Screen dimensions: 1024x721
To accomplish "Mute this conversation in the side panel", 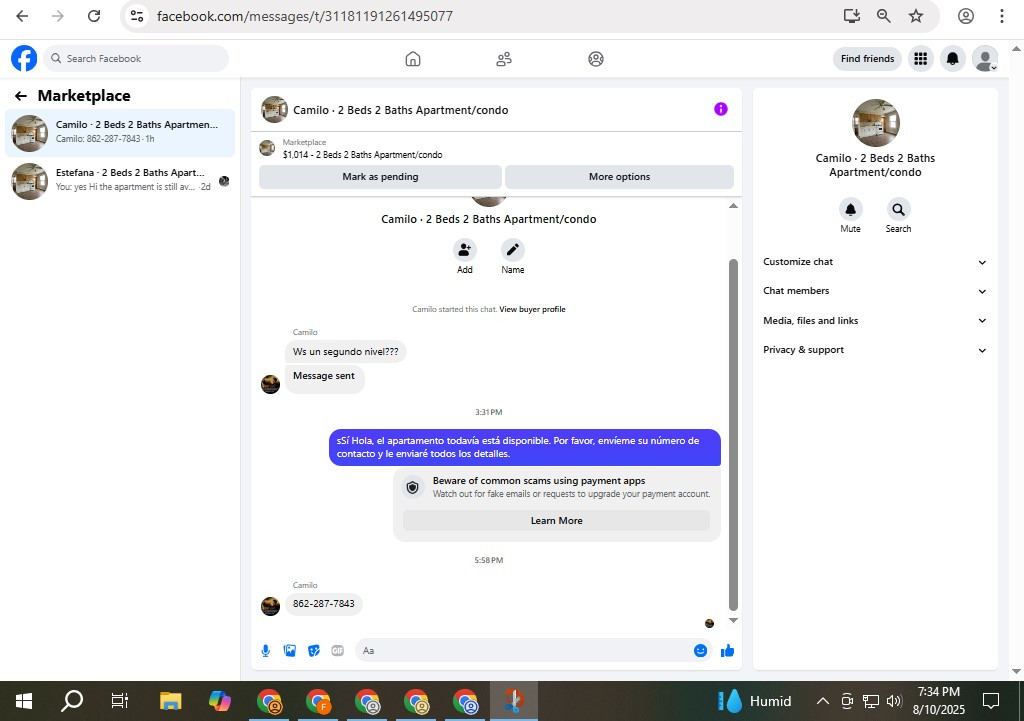I will [850, 210].
